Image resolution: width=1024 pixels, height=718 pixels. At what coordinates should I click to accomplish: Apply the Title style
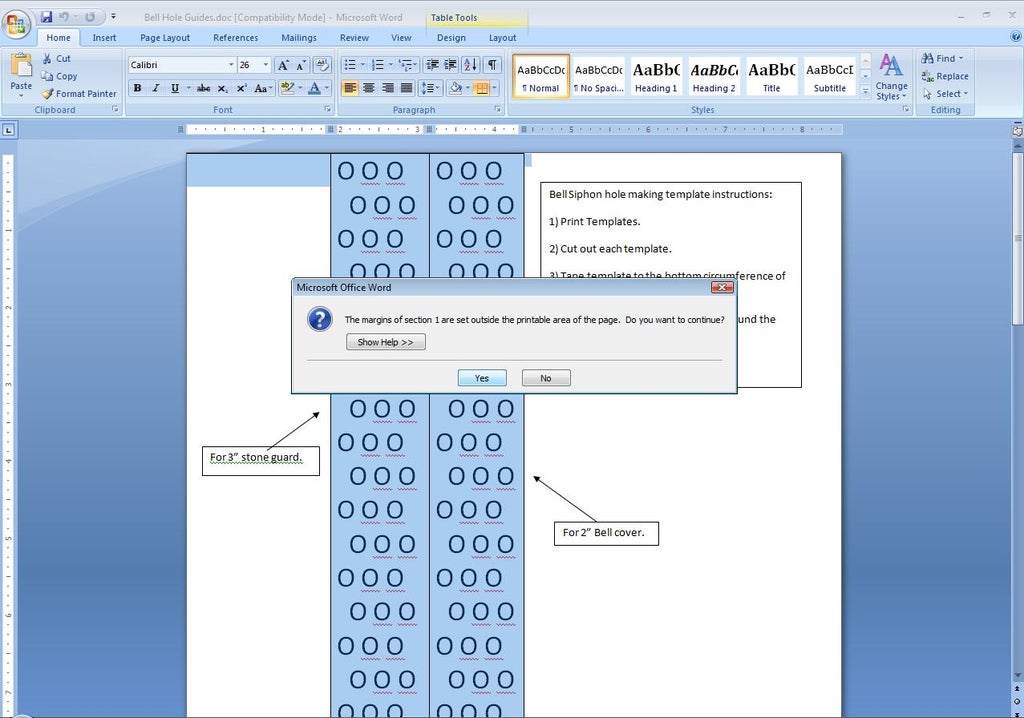click(771, 76)
